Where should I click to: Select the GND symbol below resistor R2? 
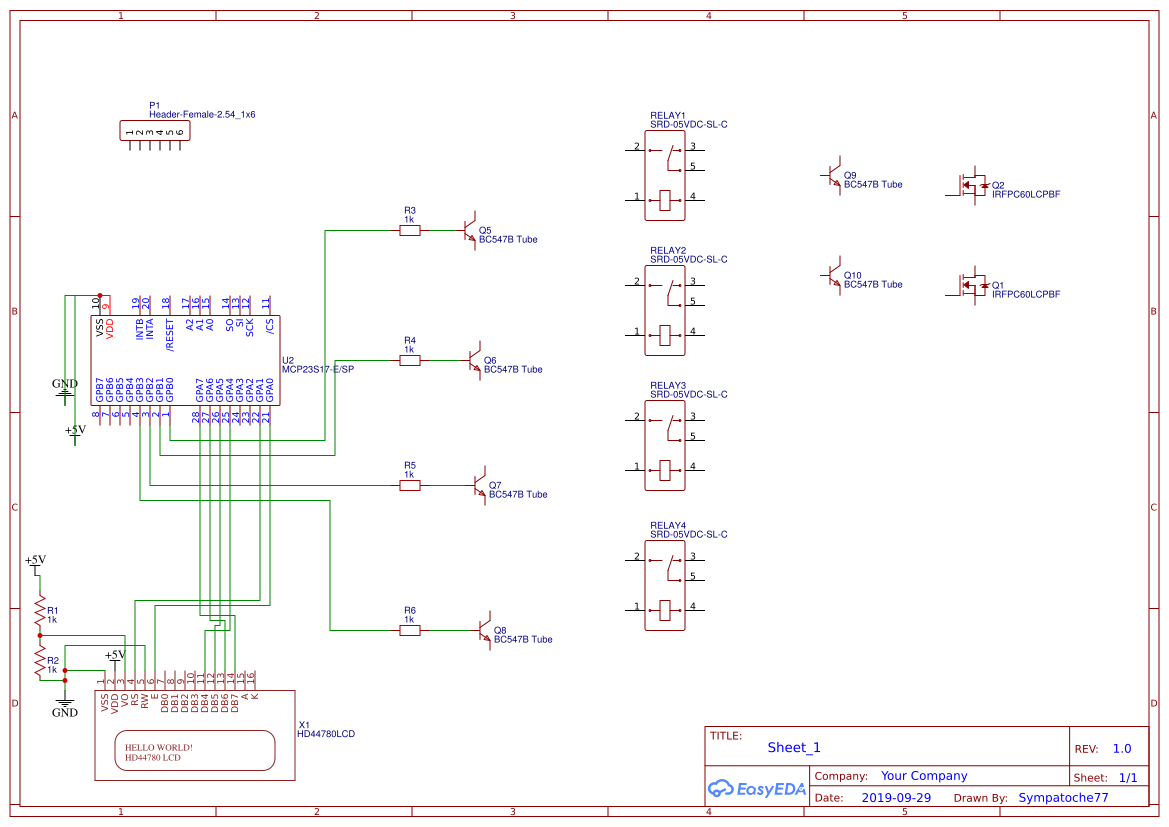[65, 707]
